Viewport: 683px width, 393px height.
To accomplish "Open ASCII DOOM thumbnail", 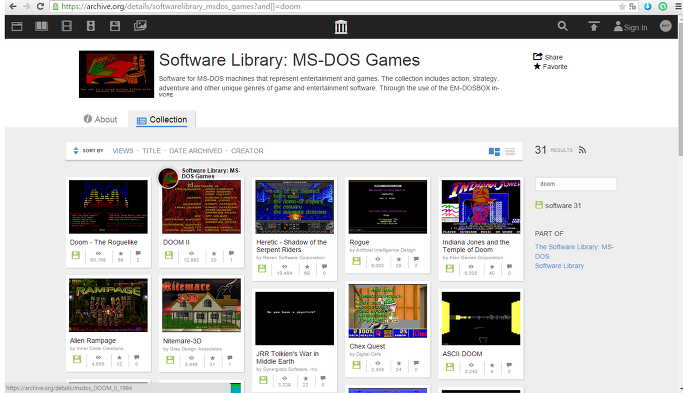I will pos(481,318).
